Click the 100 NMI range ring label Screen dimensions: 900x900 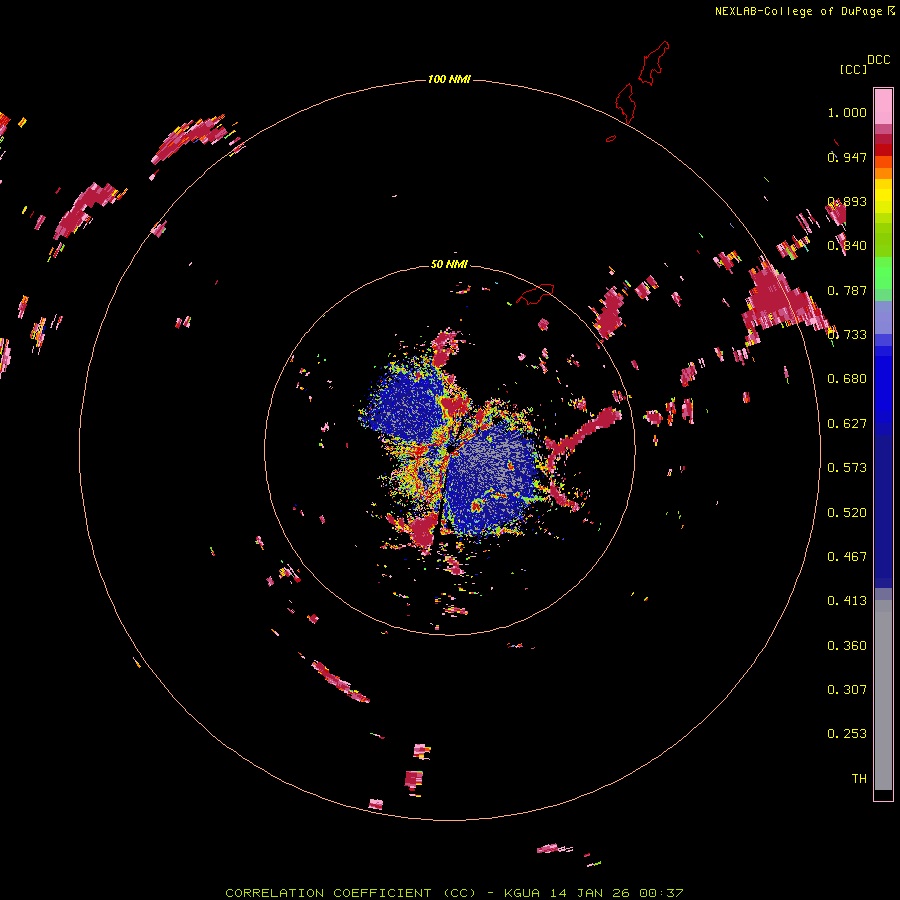pyautogui.click(x=449, y=79)
